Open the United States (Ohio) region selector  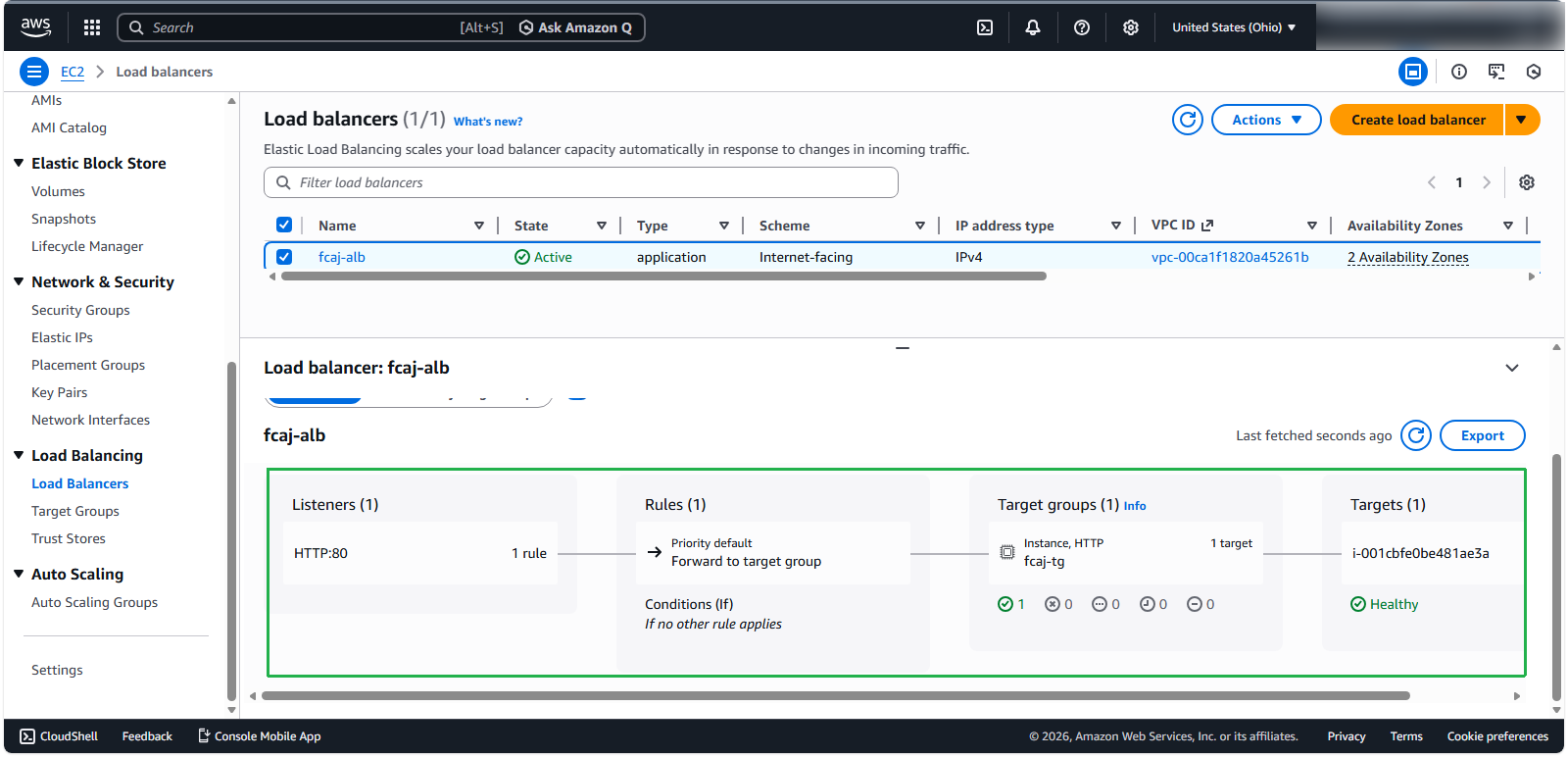[1234, 27]
